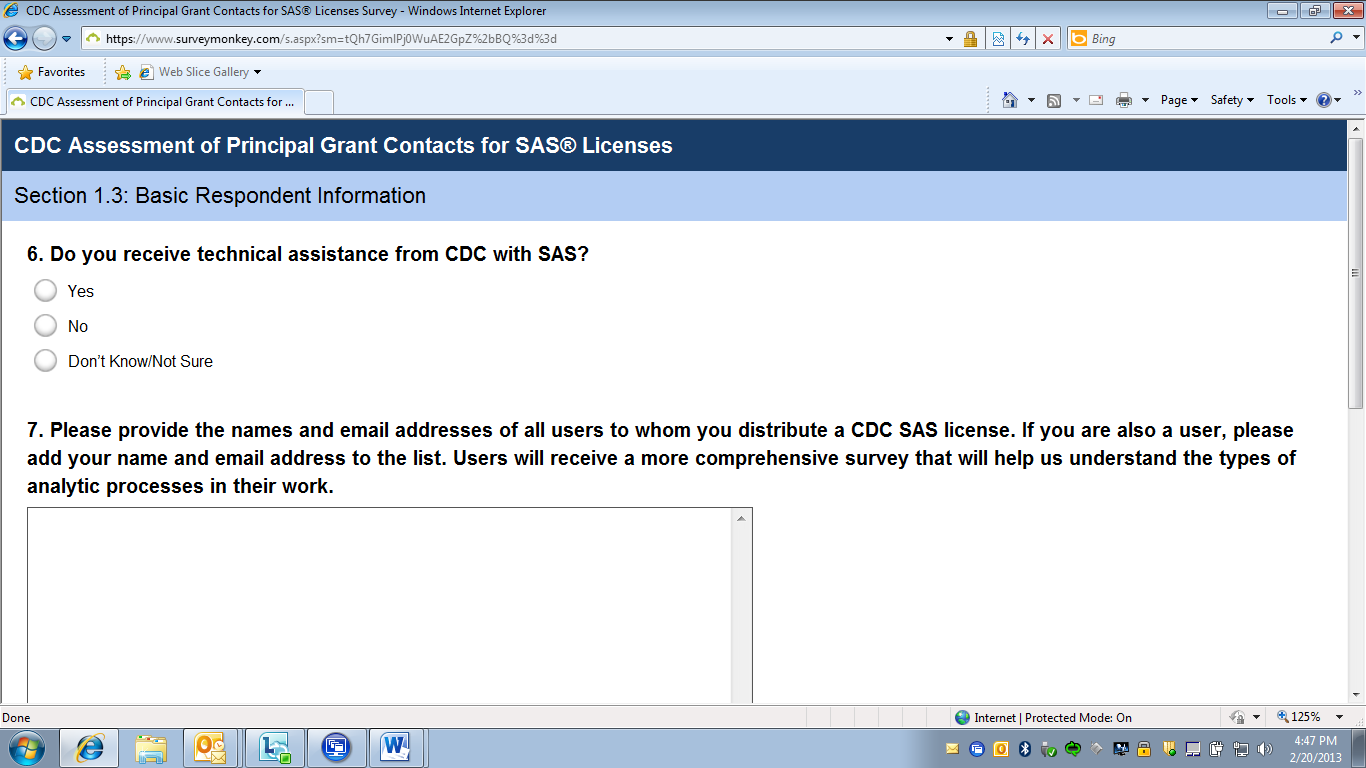The image size is (1366, 768).
Task: Click the security lock icon in address bar
Action: (x=970, y=39)
